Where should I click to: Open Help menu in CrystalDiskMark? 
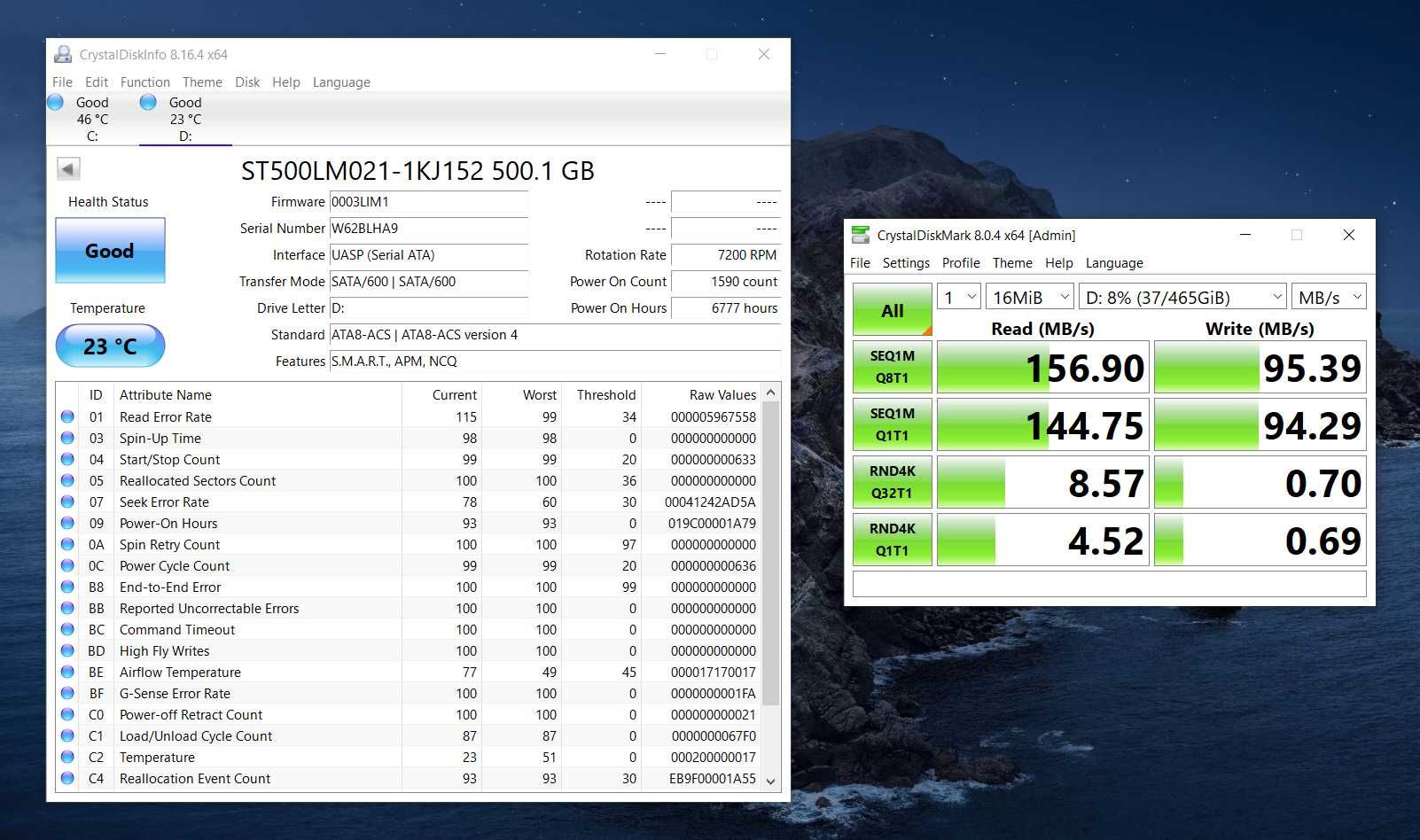pyautogui.click(x=1058, y=262)
